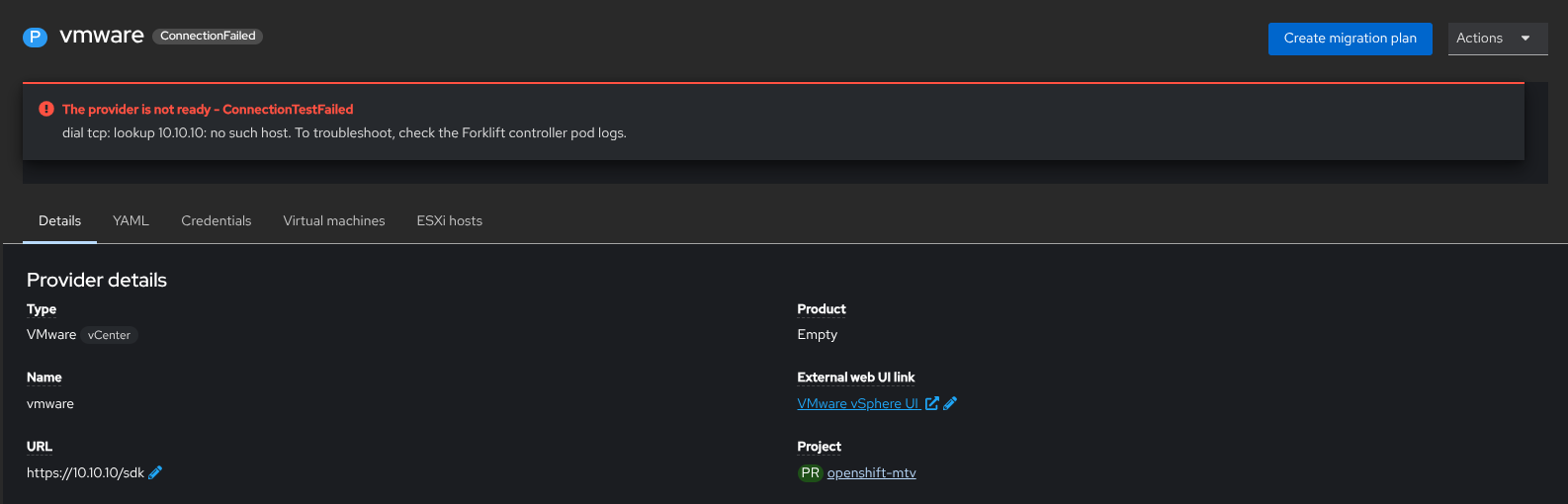Click the provider not ready alert title
The width and height of the screenshot is (1568, 504).
[x=208, y=109]
